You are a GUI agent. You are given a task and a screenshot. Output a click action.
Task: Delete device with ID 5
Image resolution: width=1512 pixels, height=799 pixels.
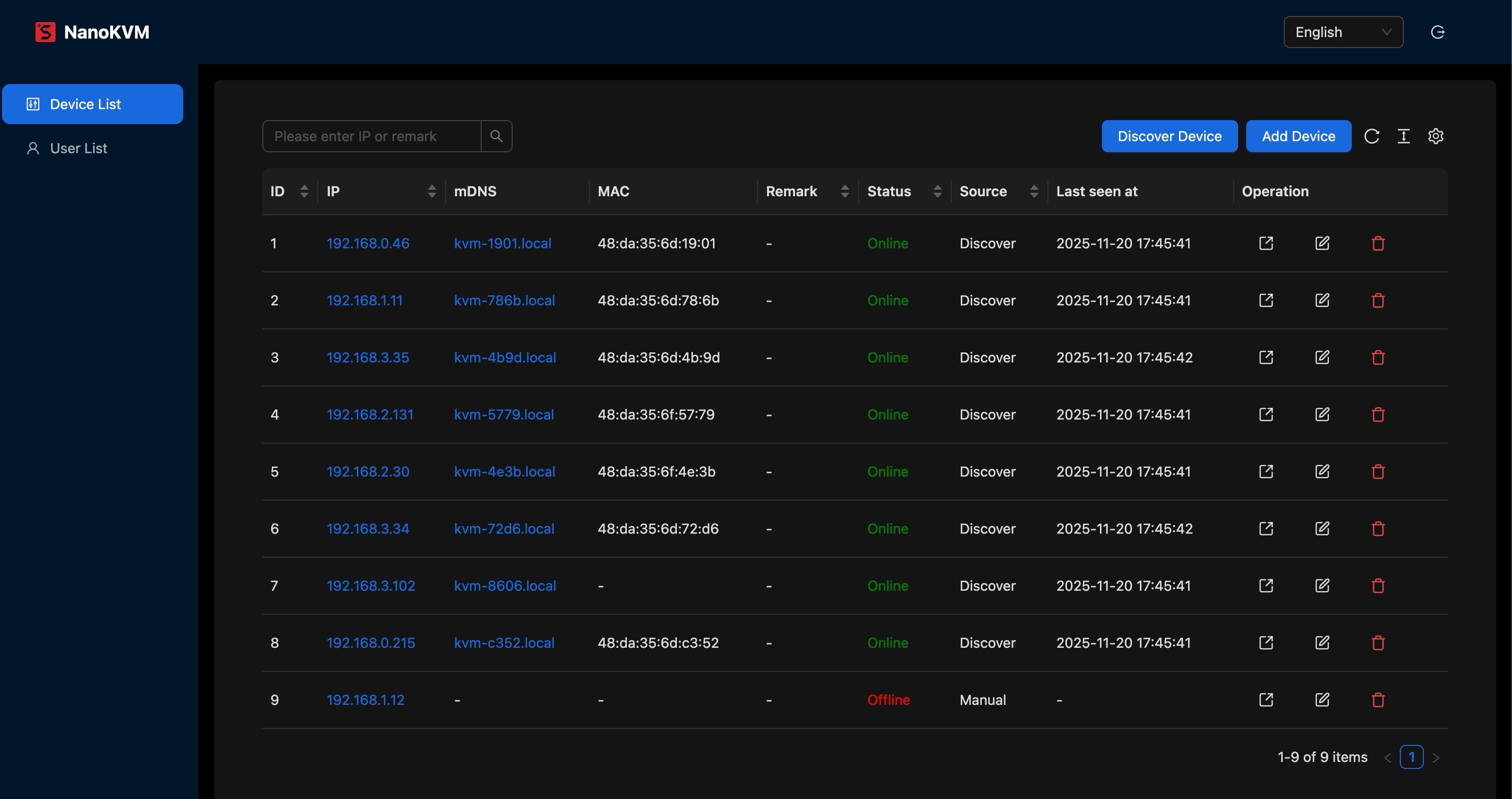coord(1378,472)
